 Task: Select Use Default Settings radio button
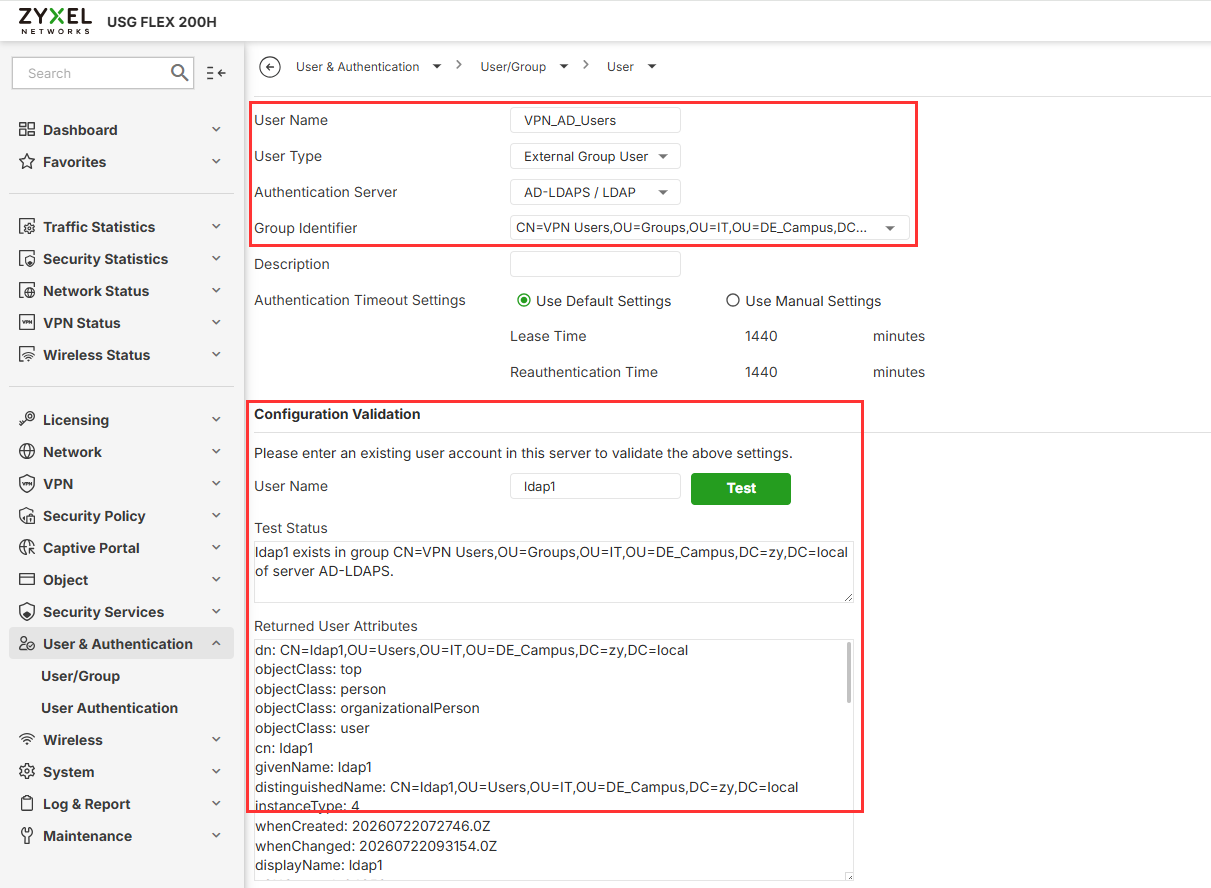[x=524, y=300]
